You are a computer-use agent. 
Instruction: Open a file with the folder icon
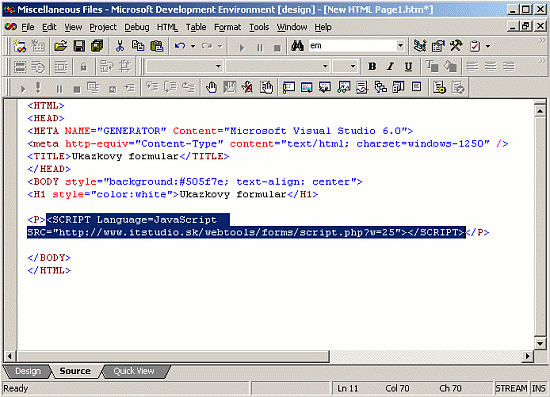click(x=60, y=46)
